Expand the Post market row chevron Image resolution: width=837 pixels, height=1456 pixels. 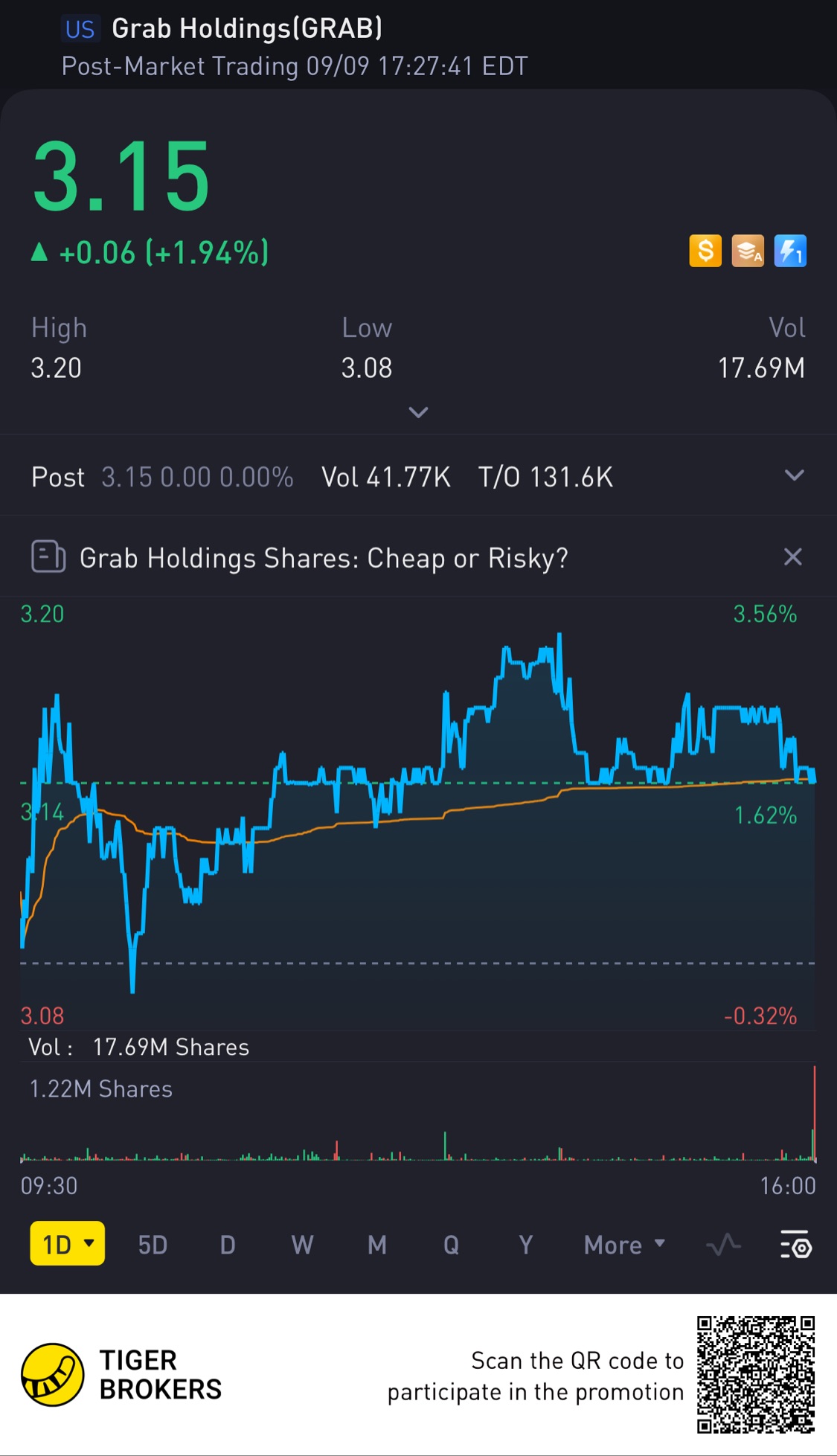point(794,475)
